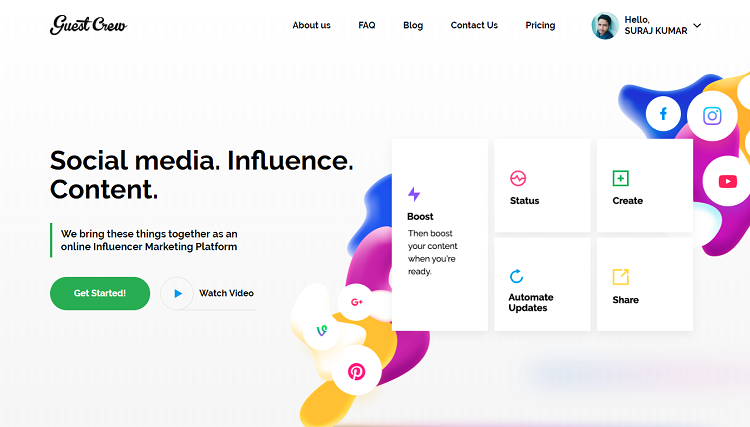Click Suraj Kumar's profile avatar

click(x=605, y=25)
